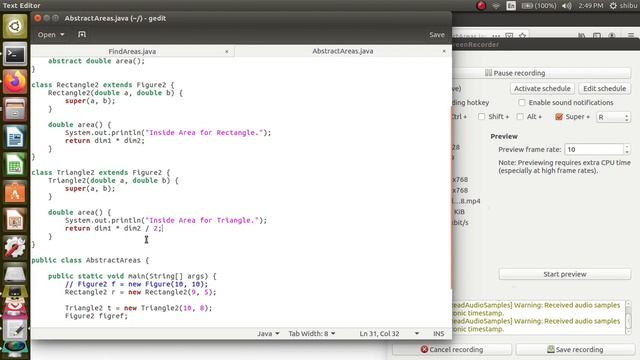The image size is (640, 360).
Task: Click the 2:49 PM clock menu
Action: click(x=590, y=6)
